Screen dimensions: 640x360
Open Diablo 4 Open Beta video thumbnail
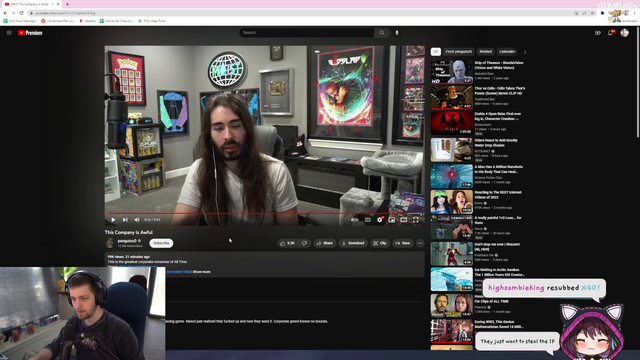[451, 123]
